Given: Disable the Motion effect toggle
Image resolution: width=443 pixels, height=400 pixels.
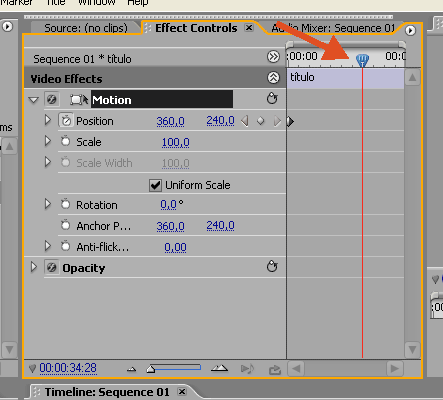Looking at the screenshot, I should pyautogui.click(x=52, y=99).
